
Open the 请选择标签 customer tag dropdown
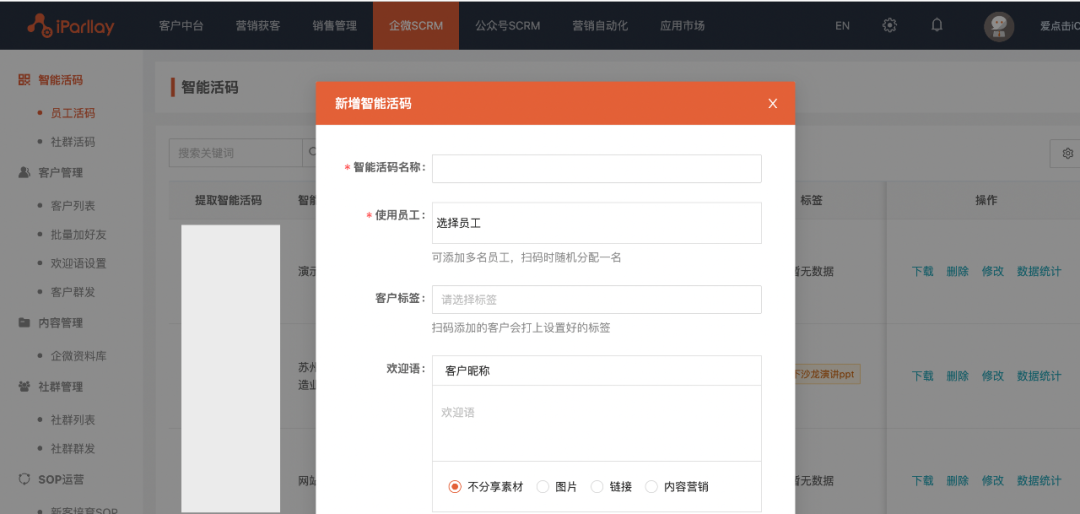coord(596,300)
